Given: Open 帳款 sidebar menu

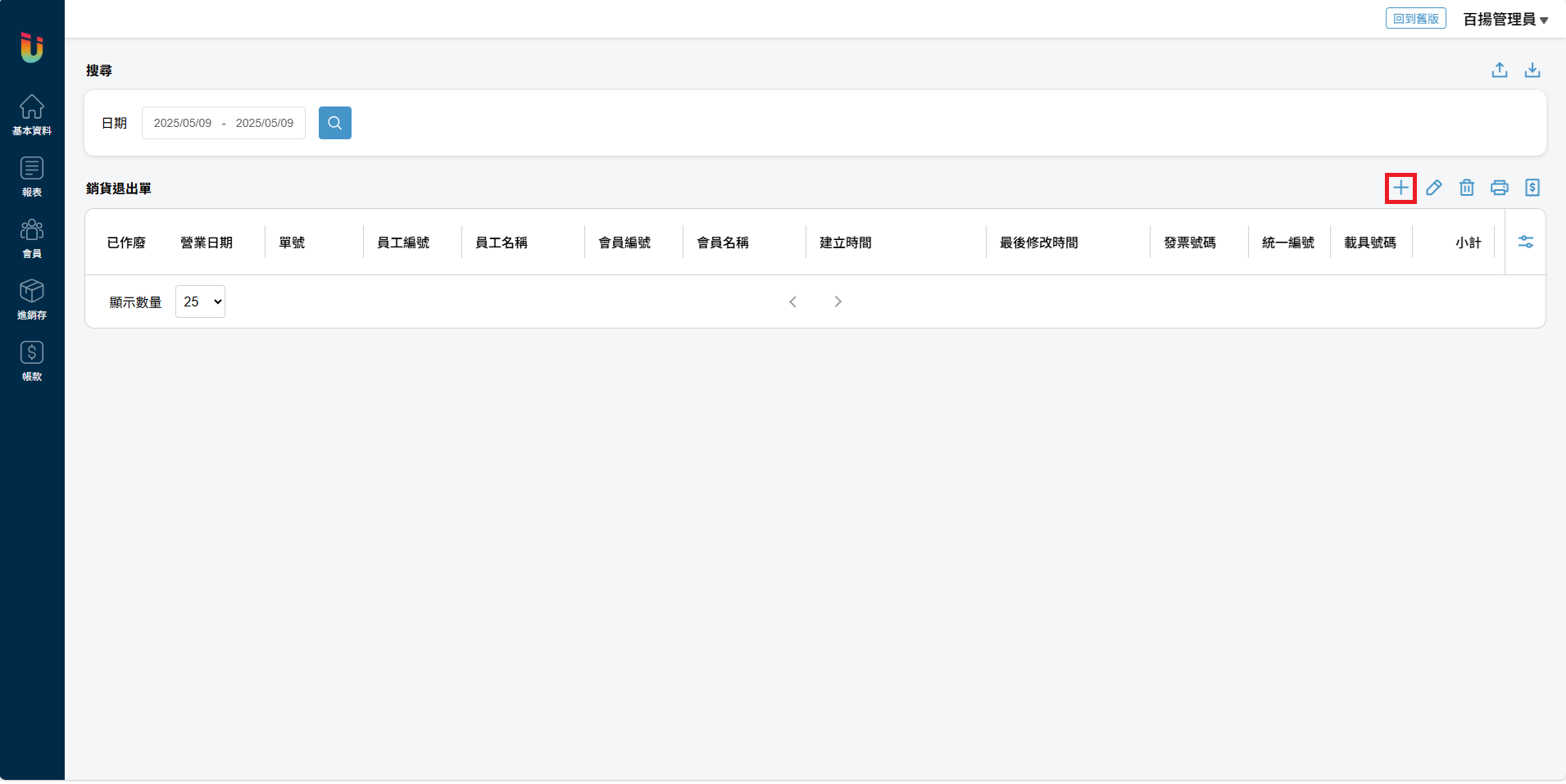Looking at the screenshot, I should pyautogui.click(x=32, y=360).
